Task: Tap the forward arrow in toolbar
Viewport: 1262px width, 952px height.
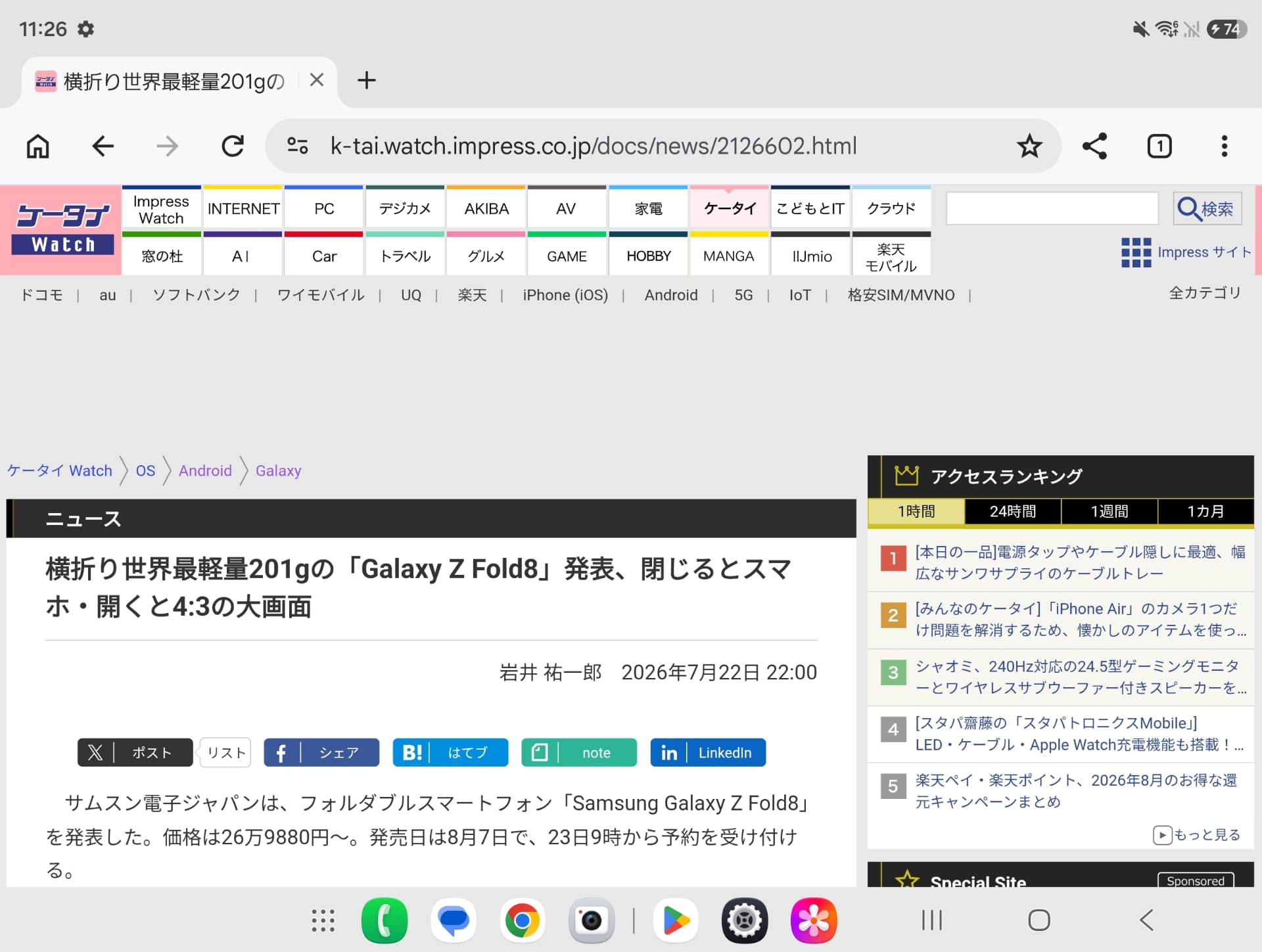Action: 168,146
